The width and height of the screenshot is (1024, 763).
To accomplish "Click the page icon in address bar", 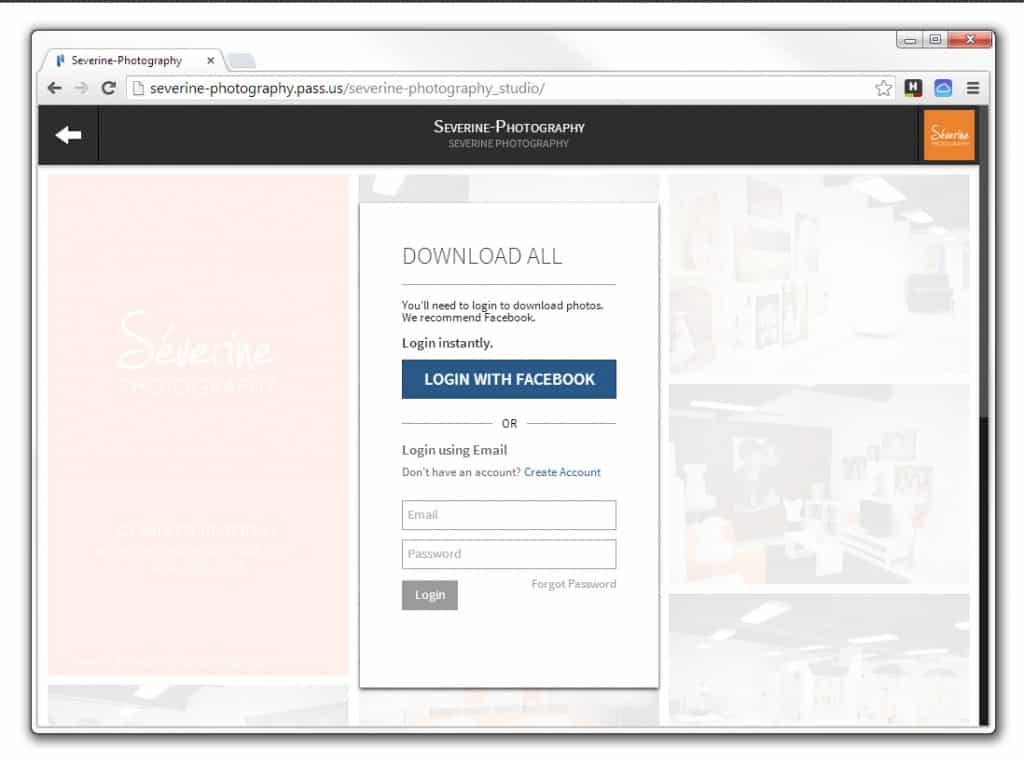I will [138, 88].
